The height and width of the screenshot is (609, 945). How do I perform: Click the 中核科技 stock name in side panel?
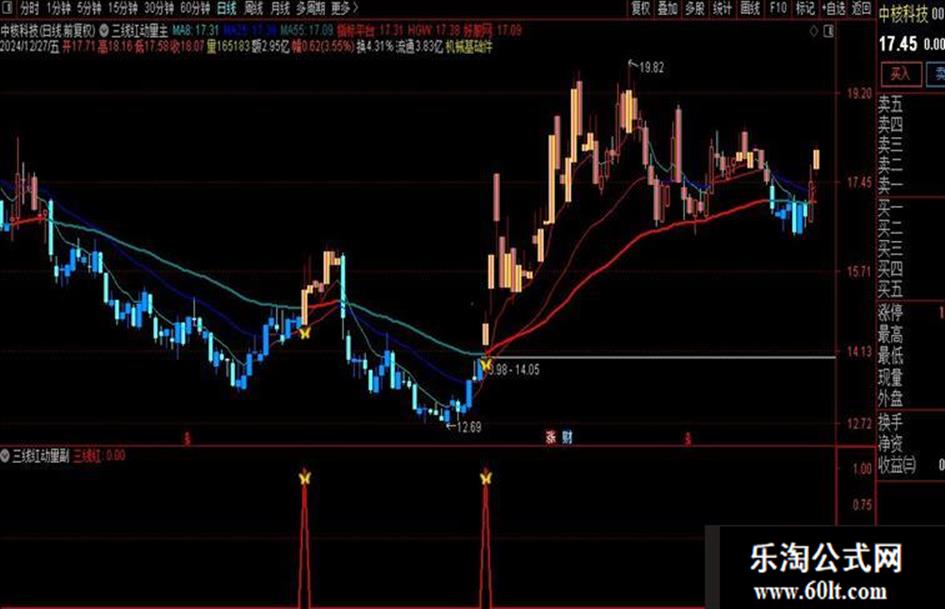click(902, 14)
